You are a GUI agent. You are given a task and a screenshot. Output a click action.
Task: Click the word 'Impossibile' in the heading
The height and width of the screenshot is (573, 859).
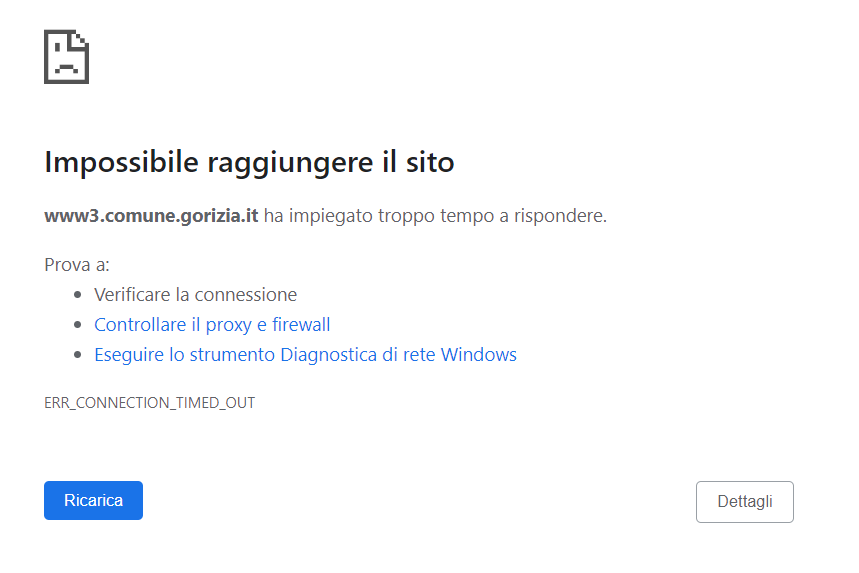[121, 162]
